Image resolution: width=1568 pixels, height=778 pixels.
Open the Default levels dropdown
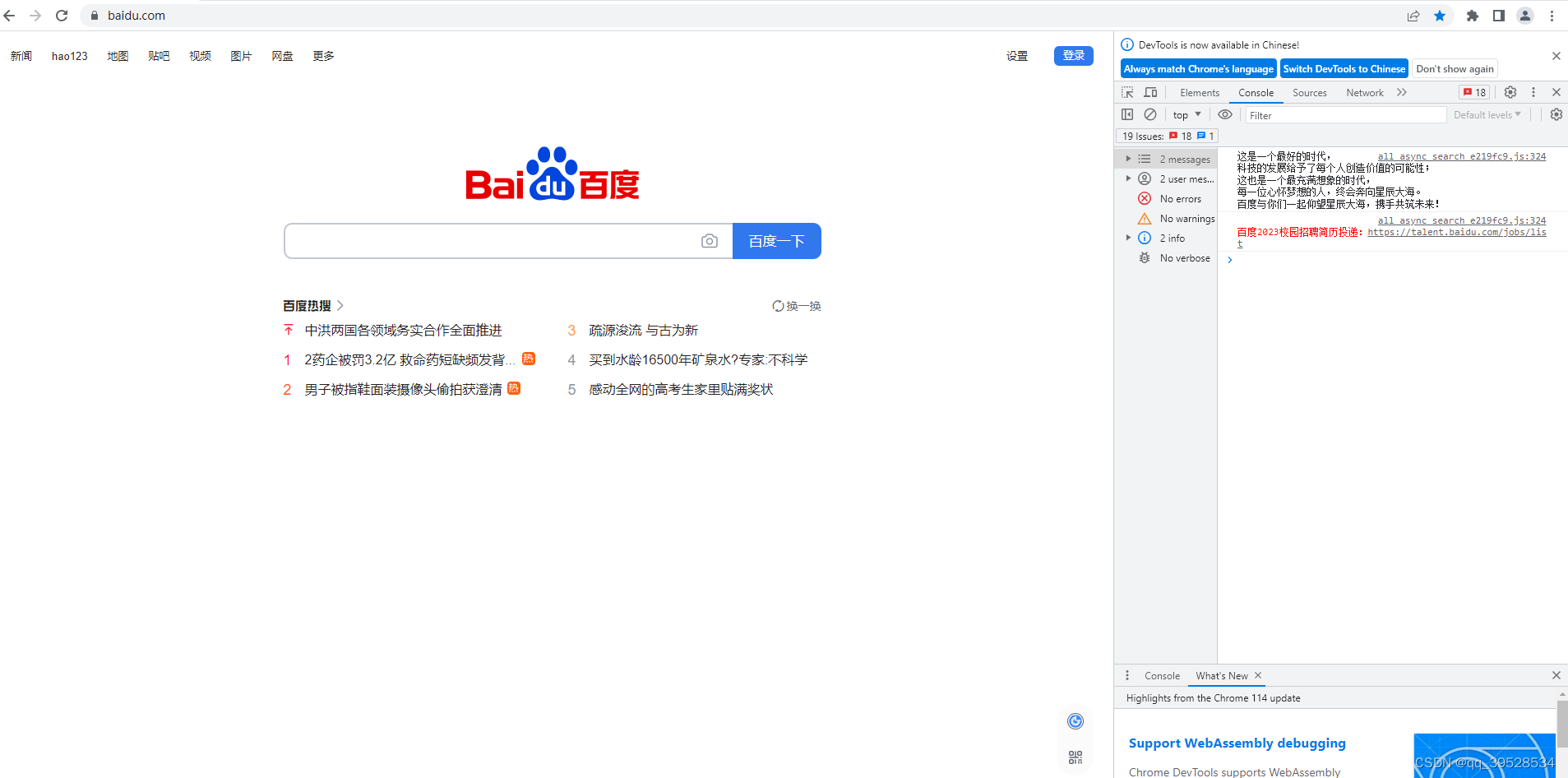[1487, 114]
